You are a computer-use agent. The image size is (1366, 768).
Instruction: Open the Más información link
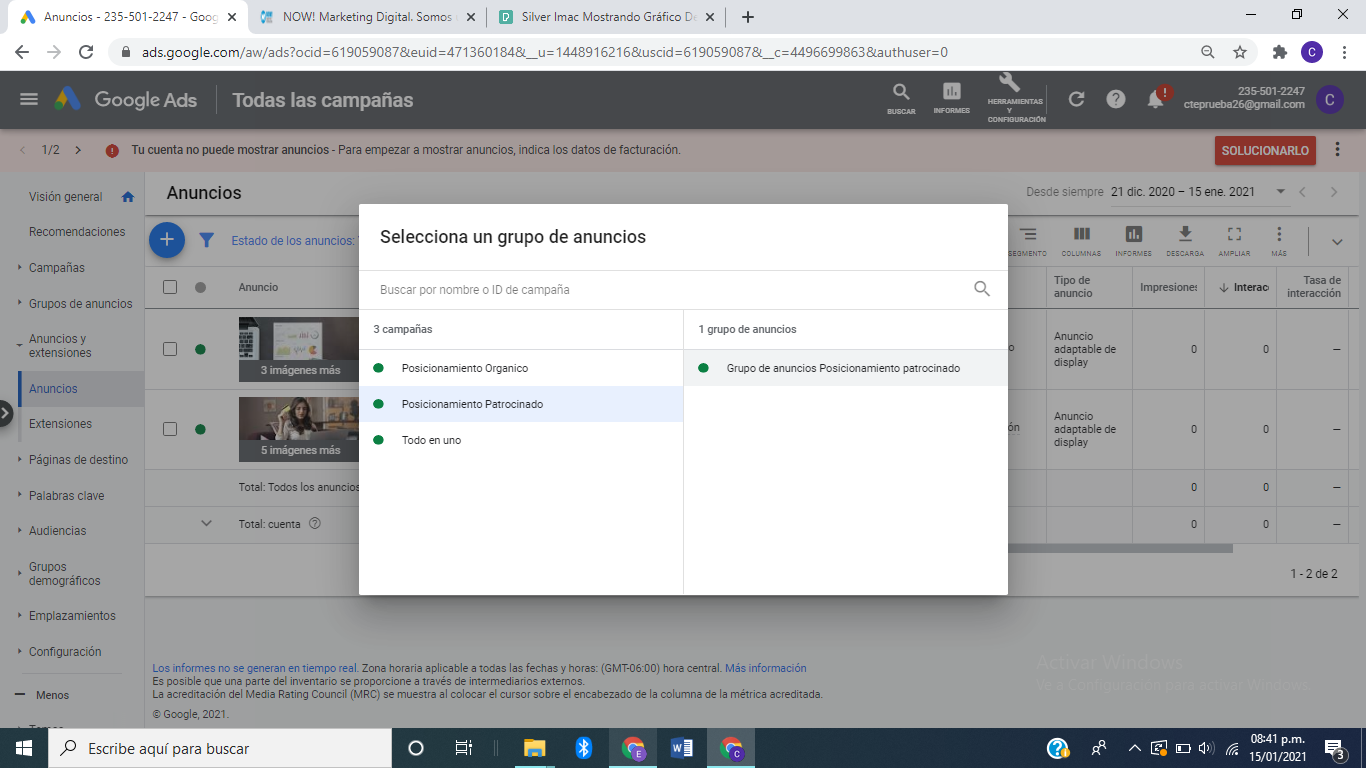pos(765,668)
